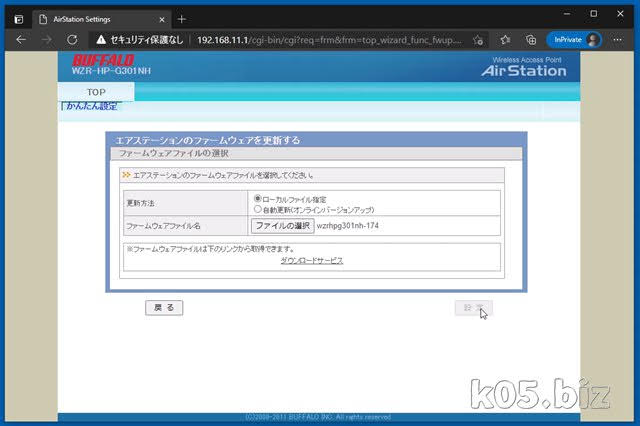Screen dimensions: 640x426
Task: Maximize the browser window
Action: [593, 14]
